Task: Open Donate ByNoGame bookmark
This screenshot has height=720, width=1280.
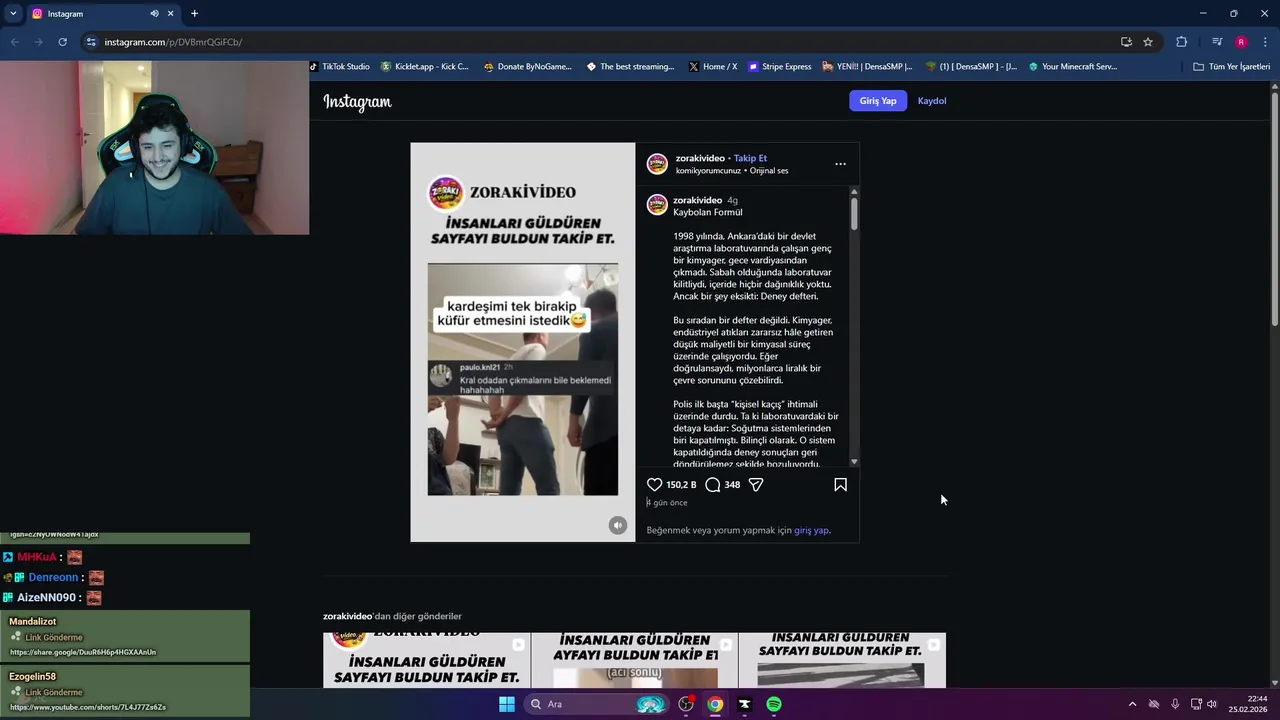Action: pos(528,67)
